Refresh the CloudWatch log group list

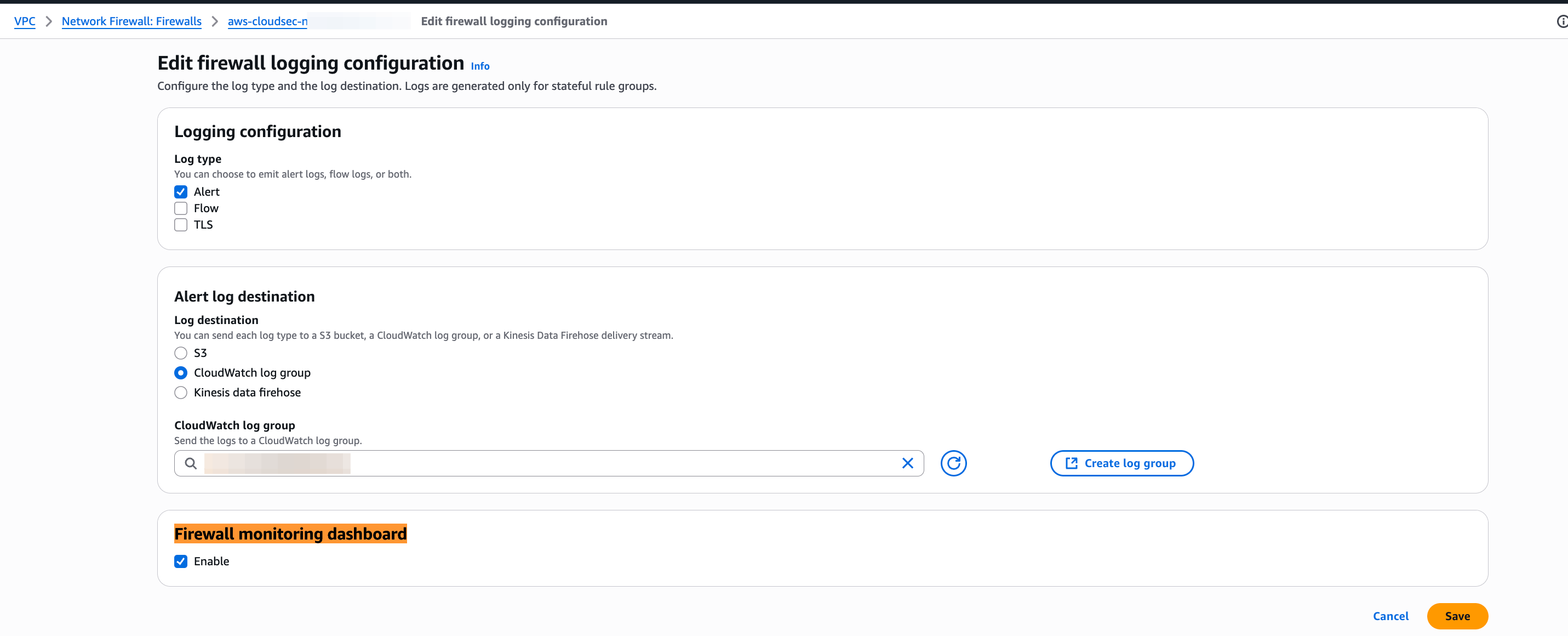tap(953, 463)
